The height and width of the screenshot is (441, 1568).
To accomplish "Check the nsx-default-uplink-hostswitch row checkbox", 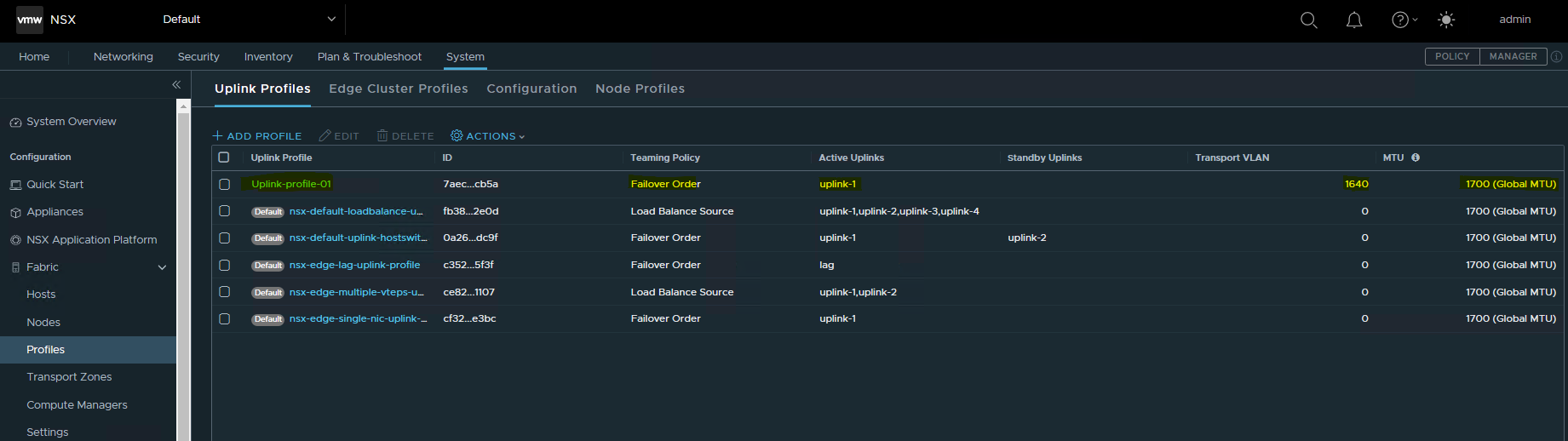I will click(x=225, y=238).
